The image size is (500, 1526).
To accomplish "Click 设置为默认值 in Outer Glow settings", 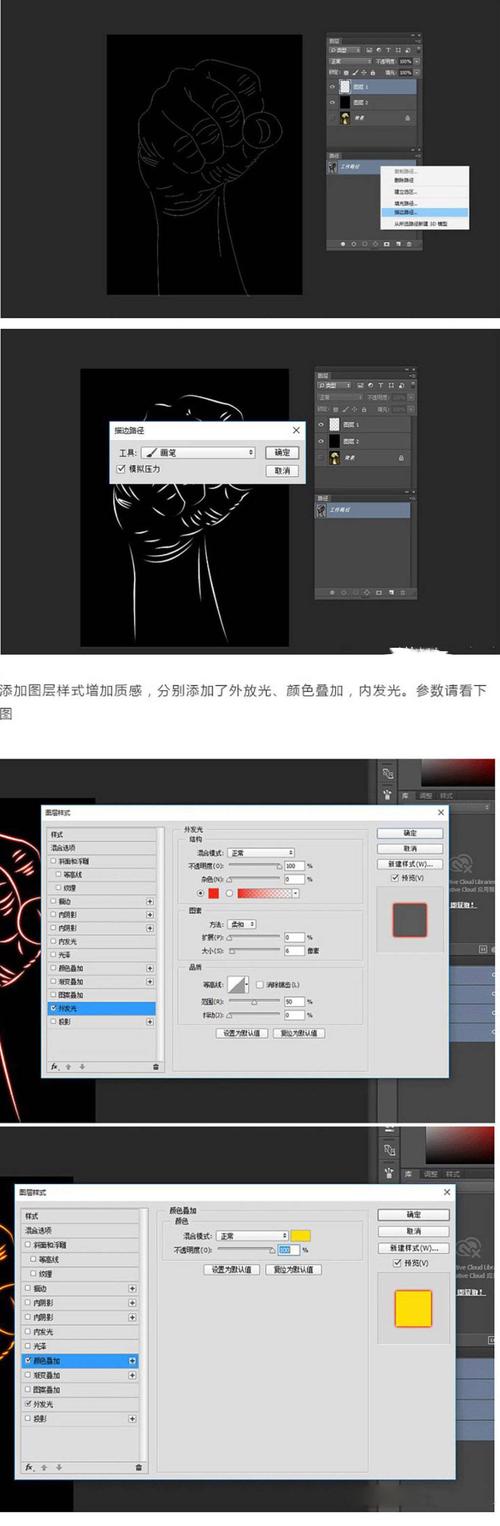I will coord(241,1032).
